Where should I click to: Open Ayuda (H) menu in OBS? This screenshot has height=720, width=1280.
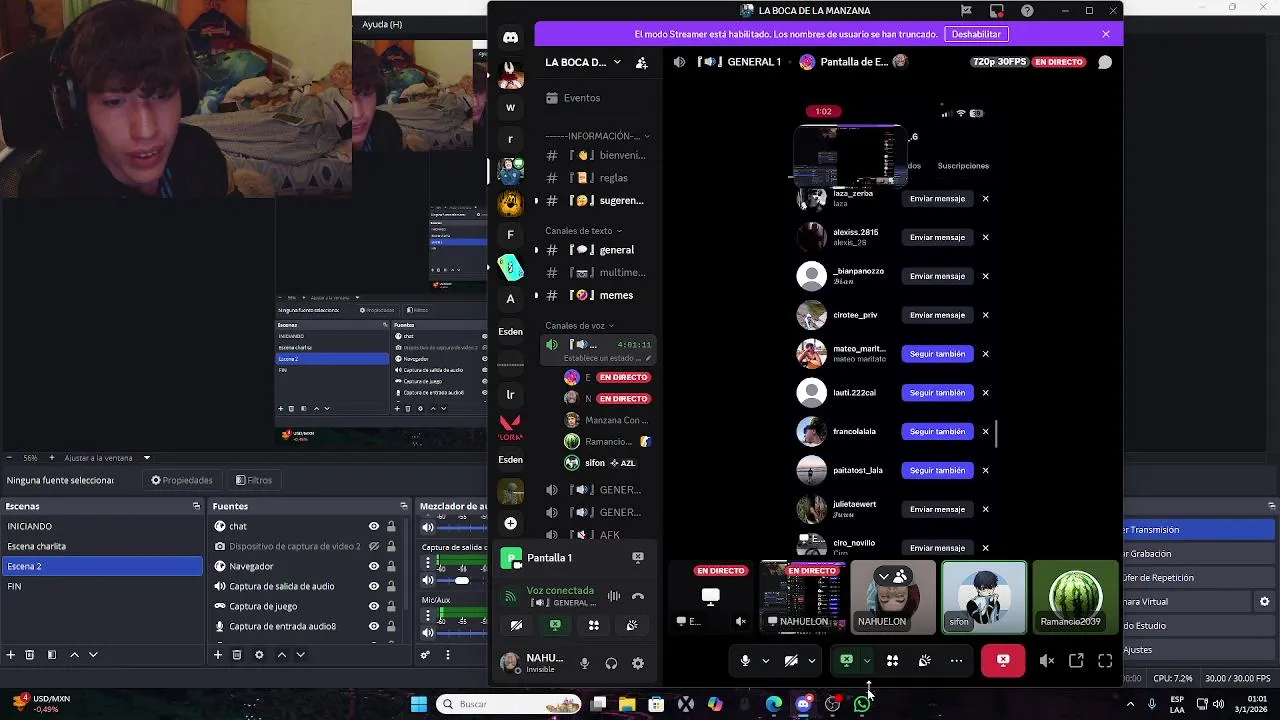click(382, 24)
